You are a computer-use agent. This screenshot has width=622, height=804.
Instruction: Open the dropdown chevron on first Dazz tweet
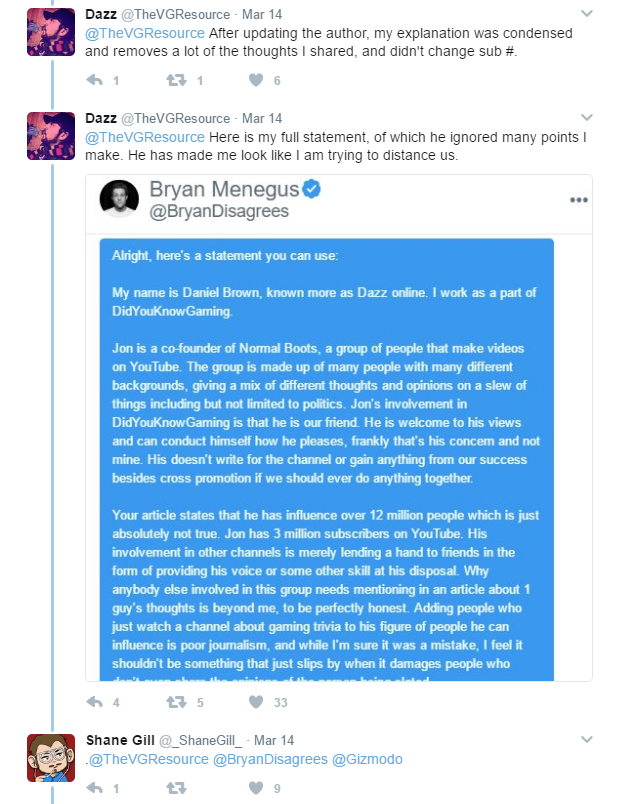coord(587,13)
